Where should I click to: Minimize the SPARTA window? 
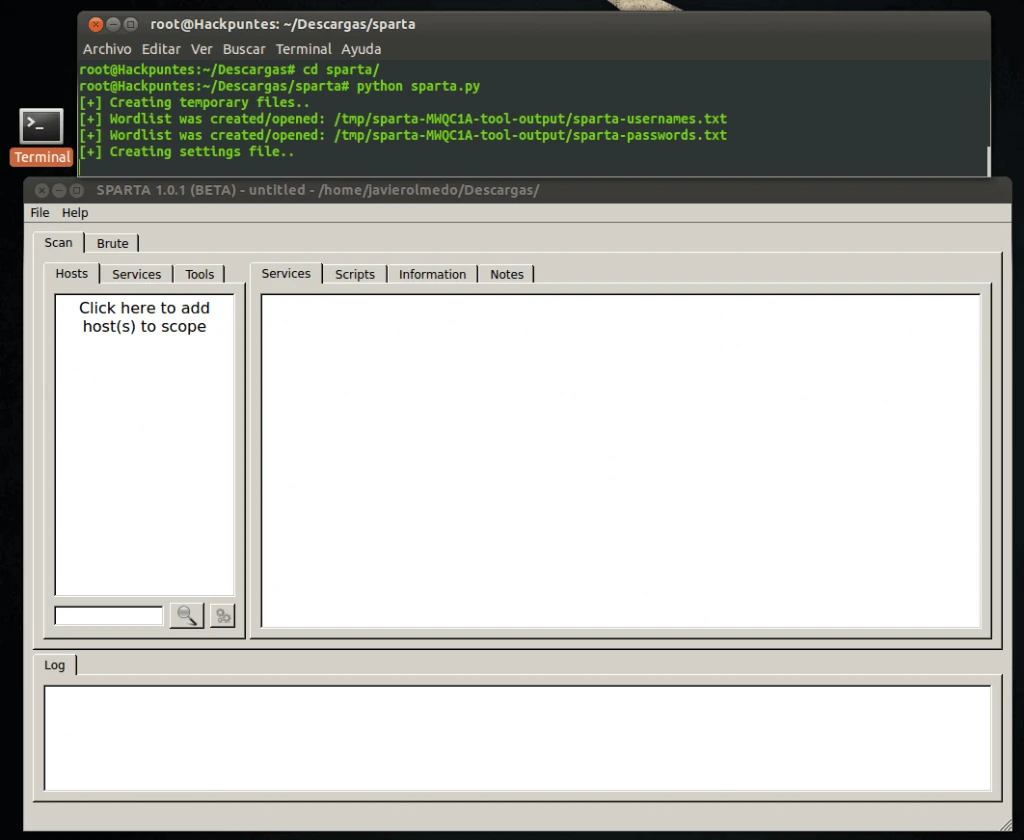[x=59, y=190]
